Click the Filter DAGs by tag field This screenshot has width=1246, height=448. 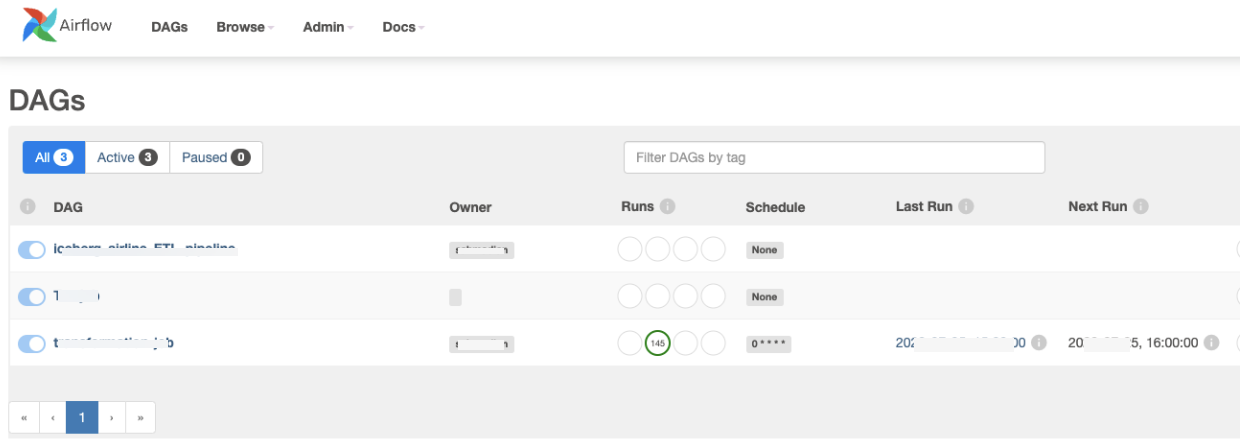point(834,157)
